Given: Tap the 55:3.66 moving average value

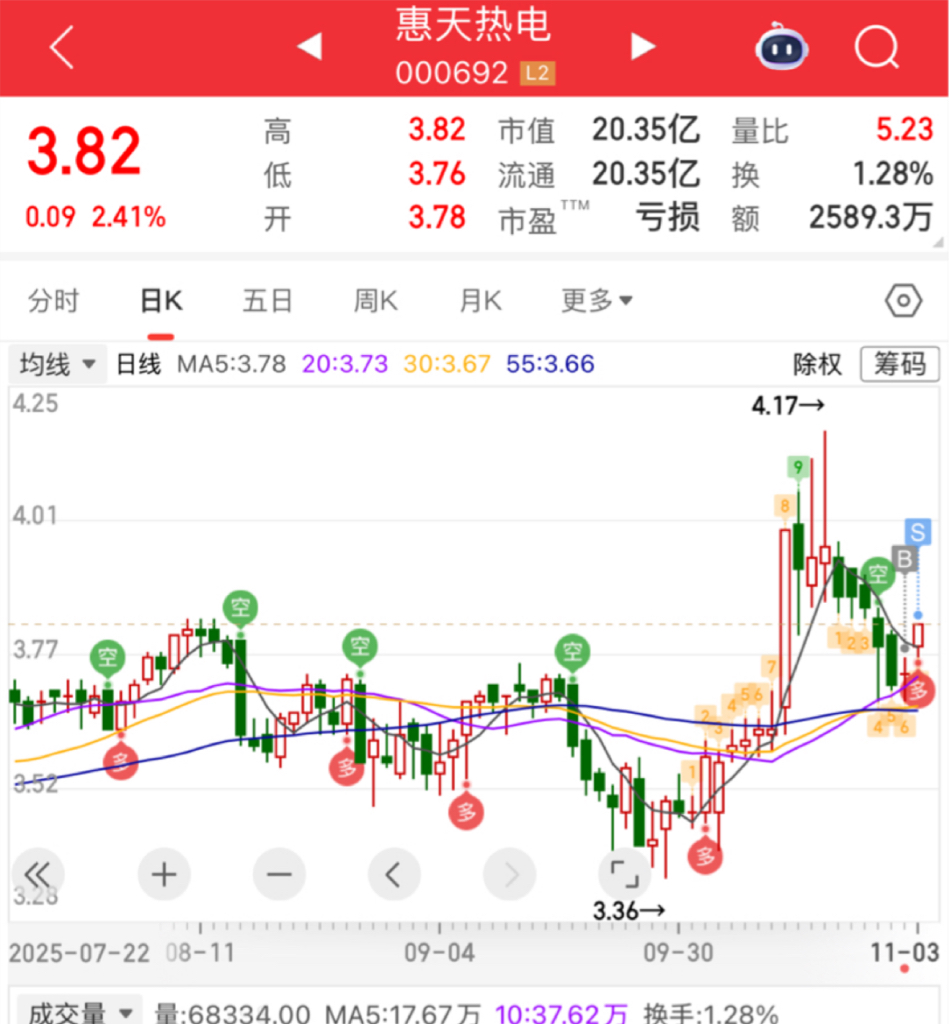Looking at the screenshot, I should click(551, 364).
